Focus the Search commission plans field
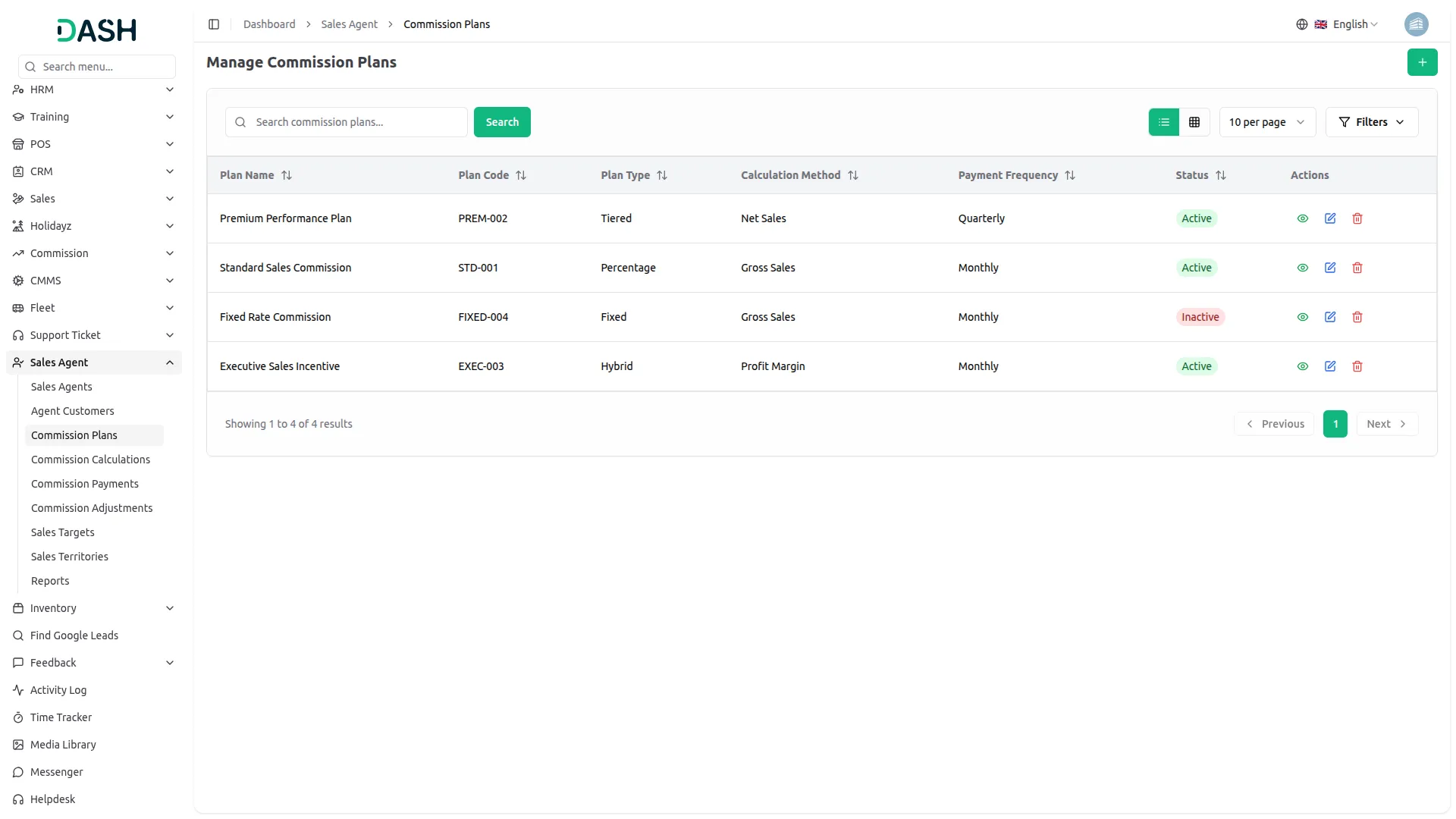Screen dimensions: 1456x819 coord(346,122)
